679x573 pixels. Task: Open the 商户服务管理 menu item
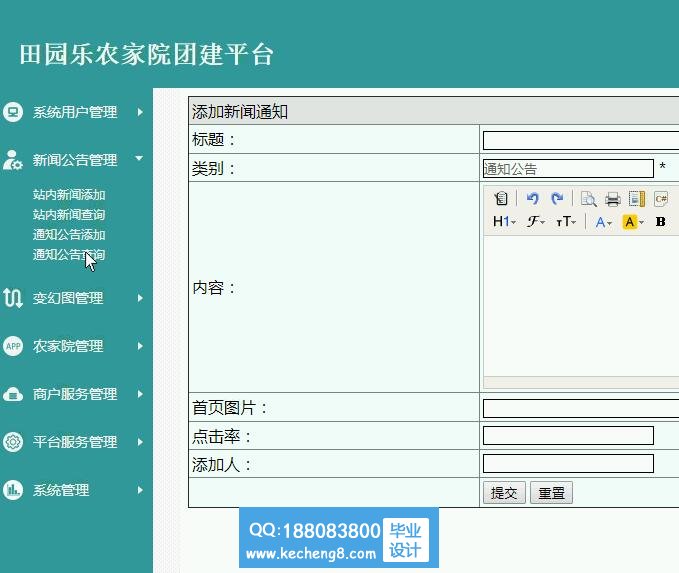(75, 394)
